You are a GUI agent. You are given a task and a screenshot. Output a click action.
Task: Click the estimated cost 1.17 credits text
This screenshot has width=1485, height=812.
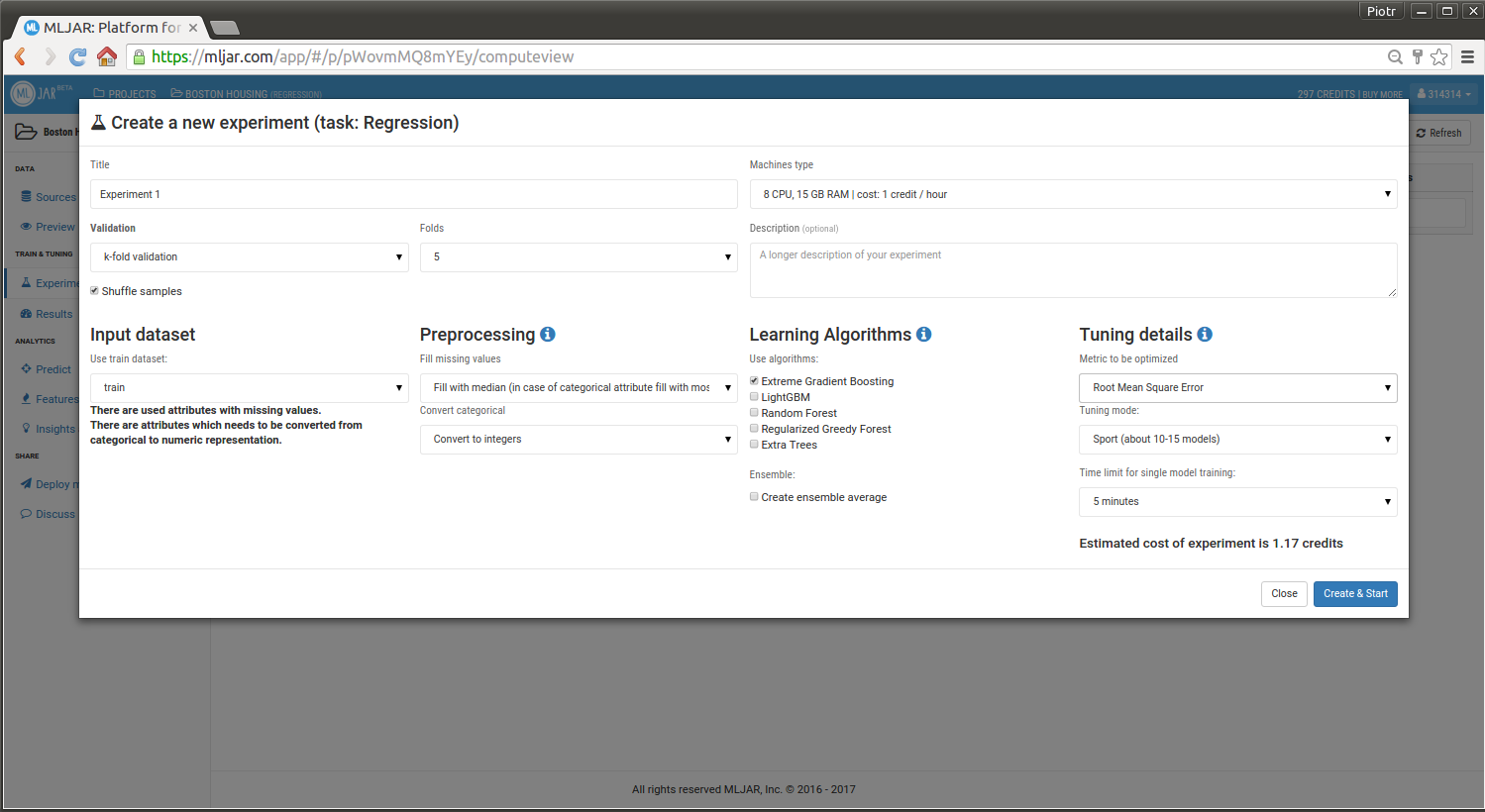click(1211, 544)
